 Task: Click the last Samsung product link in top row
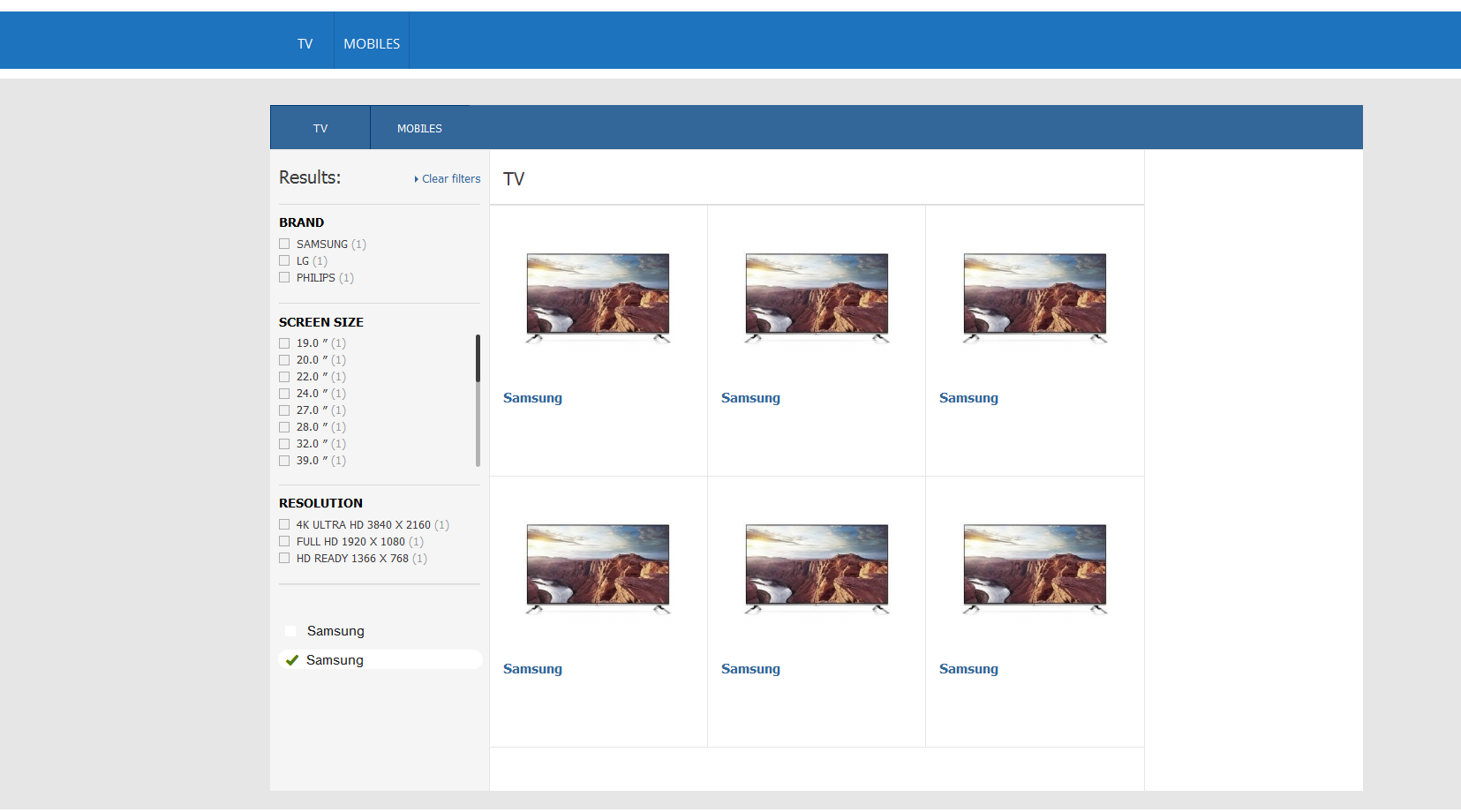968,398
